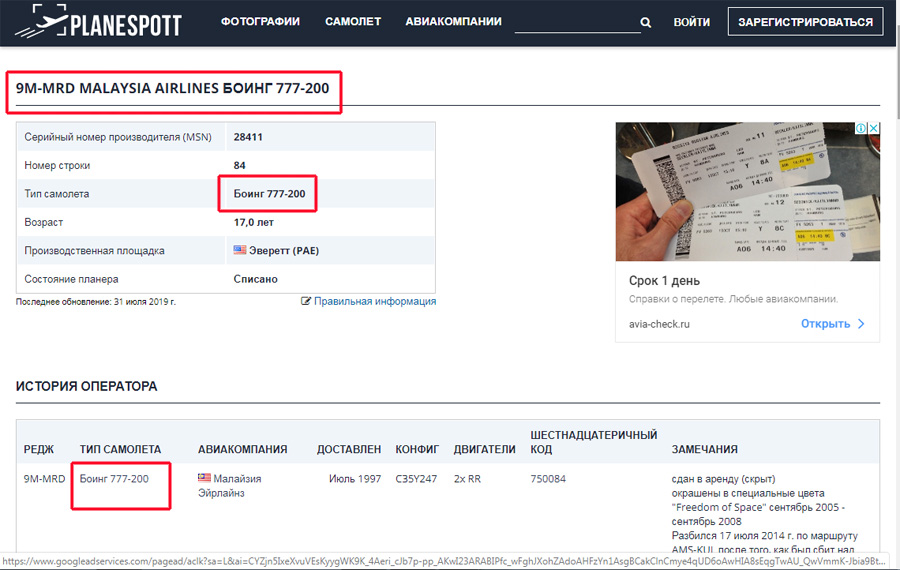Click the hex code 750084
900x570 pixels.
pyautogui.click(x=548, y=479)
